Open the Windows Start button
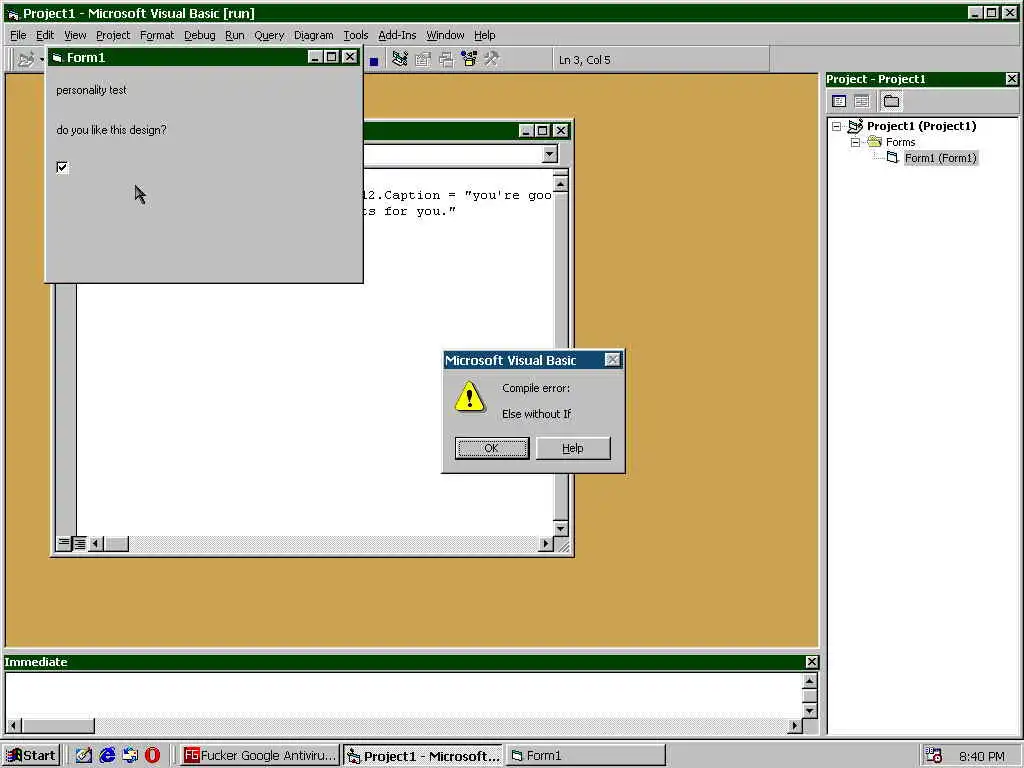Image resolution: width=1024 pixels, height=768 pixels. pyautogui.click(x=31, y=756)
